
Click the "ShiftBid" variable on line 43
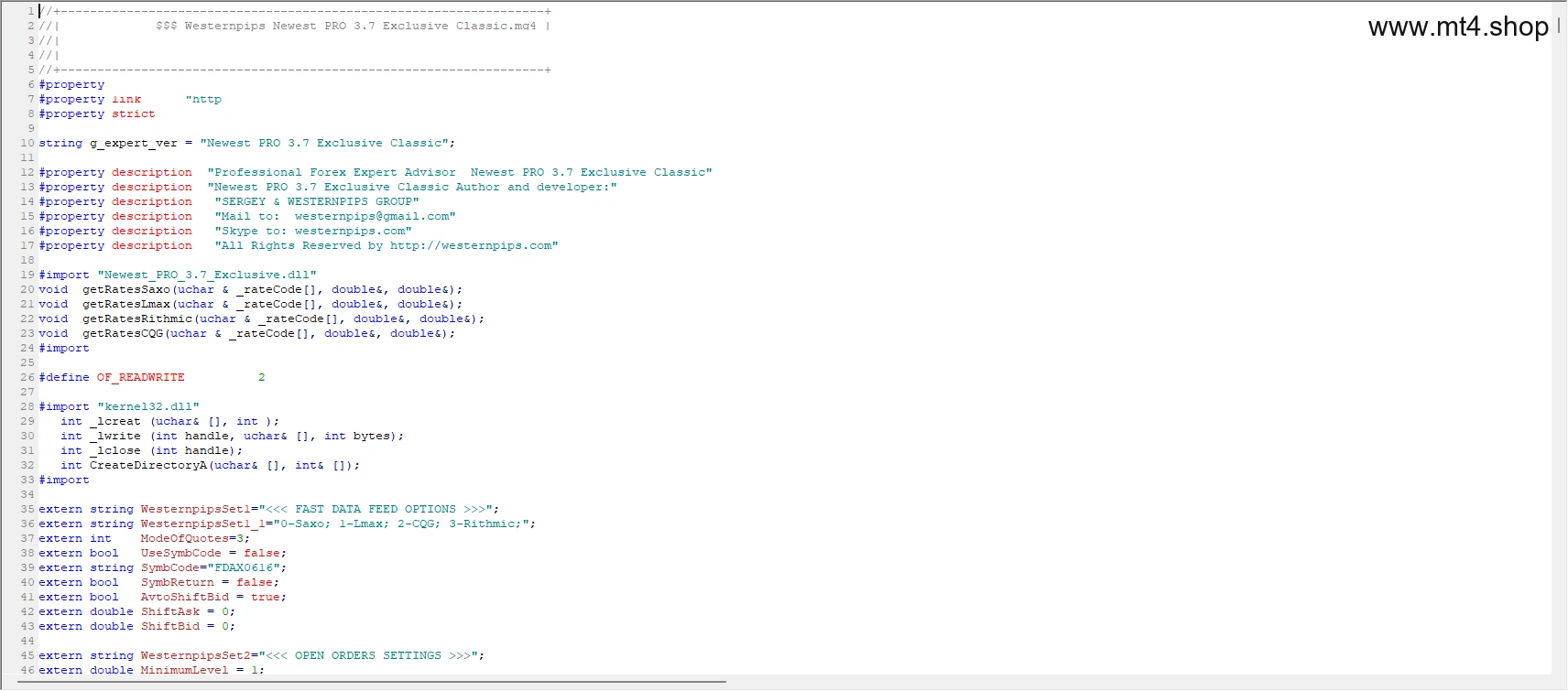click(x=170, y=626)
